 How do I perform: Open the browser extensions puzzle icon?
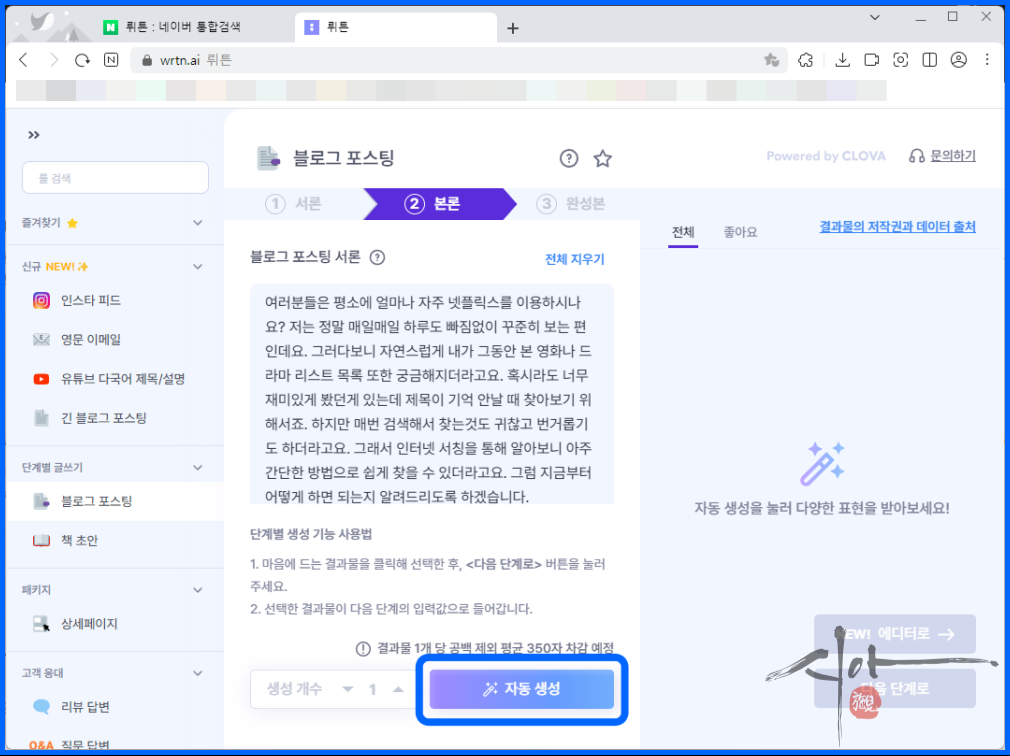pos(805,60)
